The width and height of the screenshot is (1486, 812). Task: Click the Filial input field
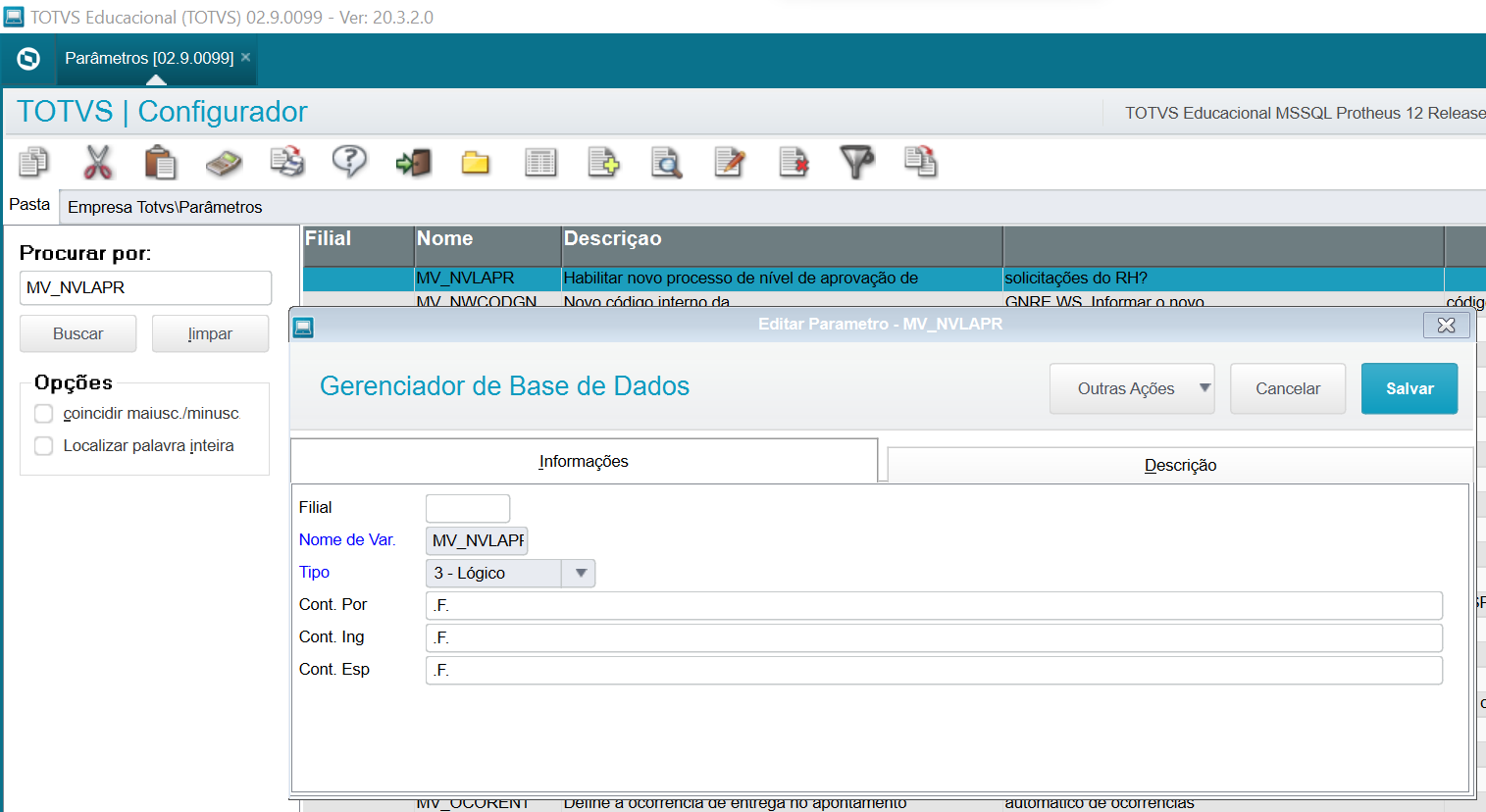(468, 508)
